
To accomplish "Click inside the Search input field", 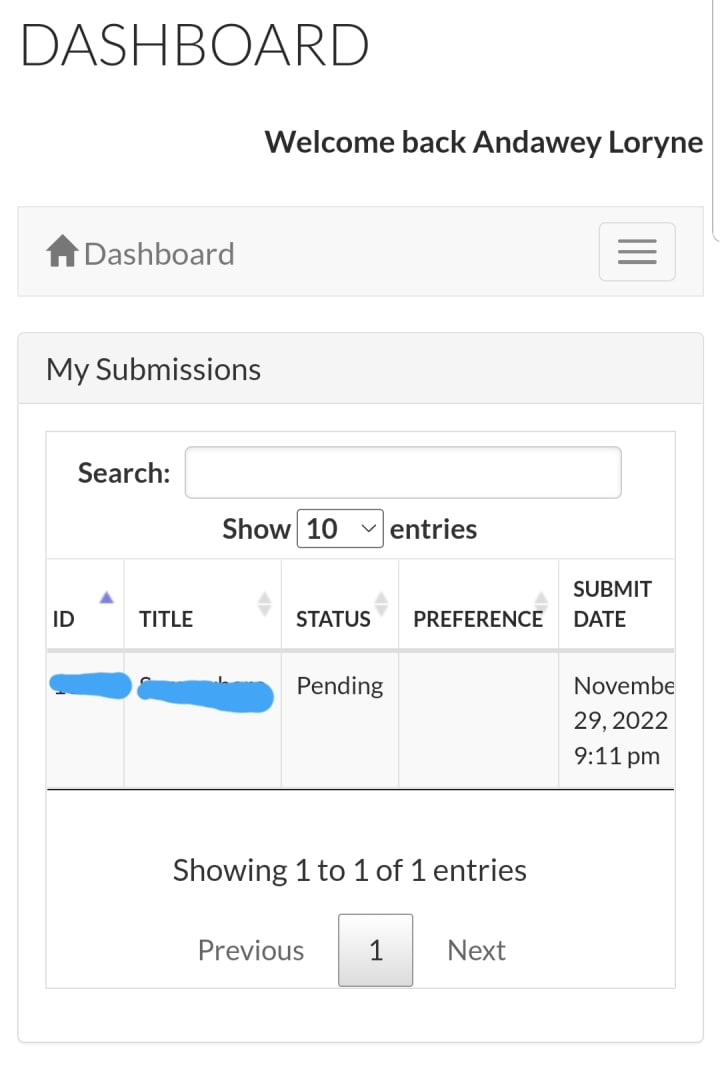I will point(403,473).
